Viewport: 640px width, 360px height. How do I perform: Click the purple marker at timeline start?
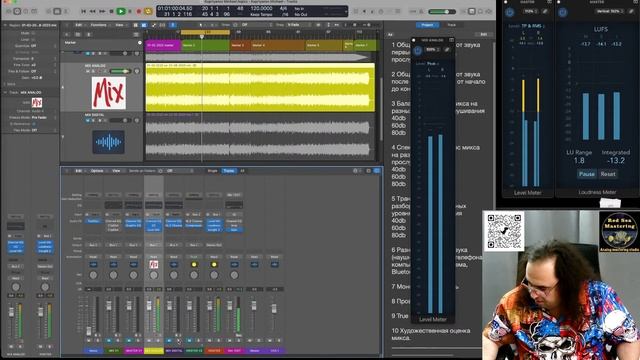[x=163, y=45]
